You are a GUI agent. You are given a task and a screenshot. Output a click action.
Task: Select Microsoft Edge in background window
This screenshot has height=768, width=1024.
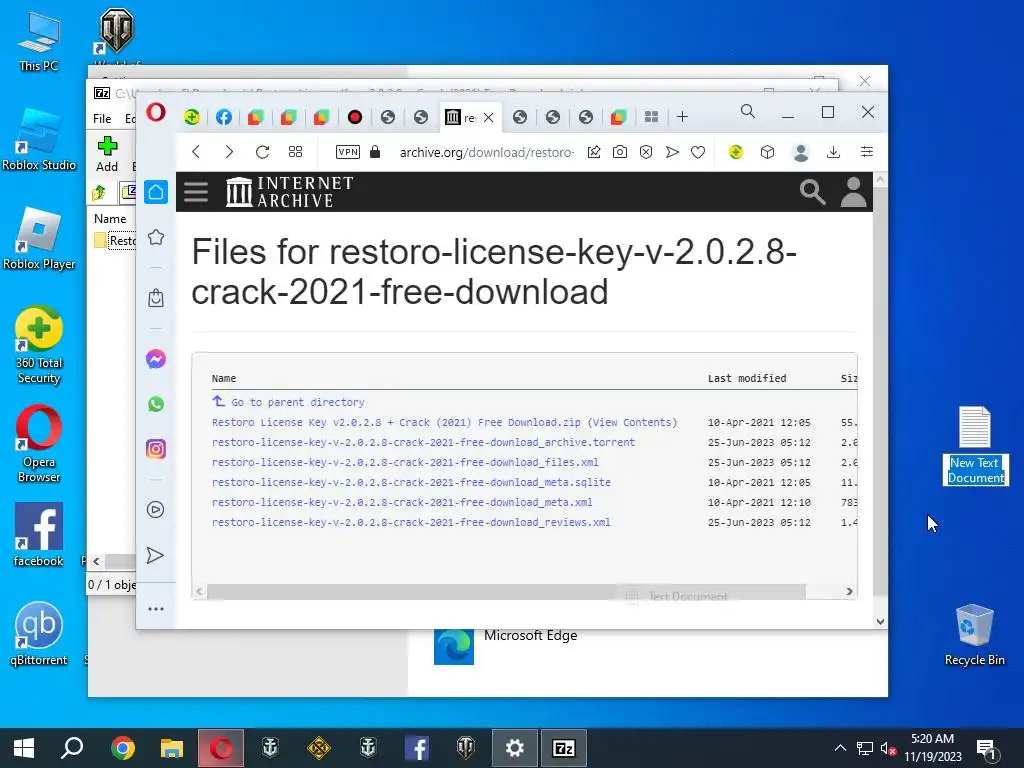click(x=506, y=645)
